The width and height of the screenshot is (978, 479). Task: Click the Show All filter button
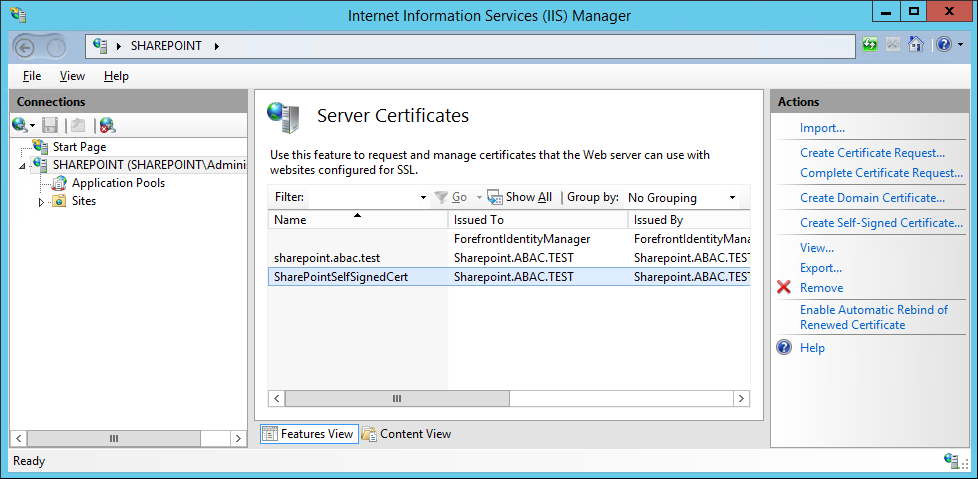coord(520,197)
